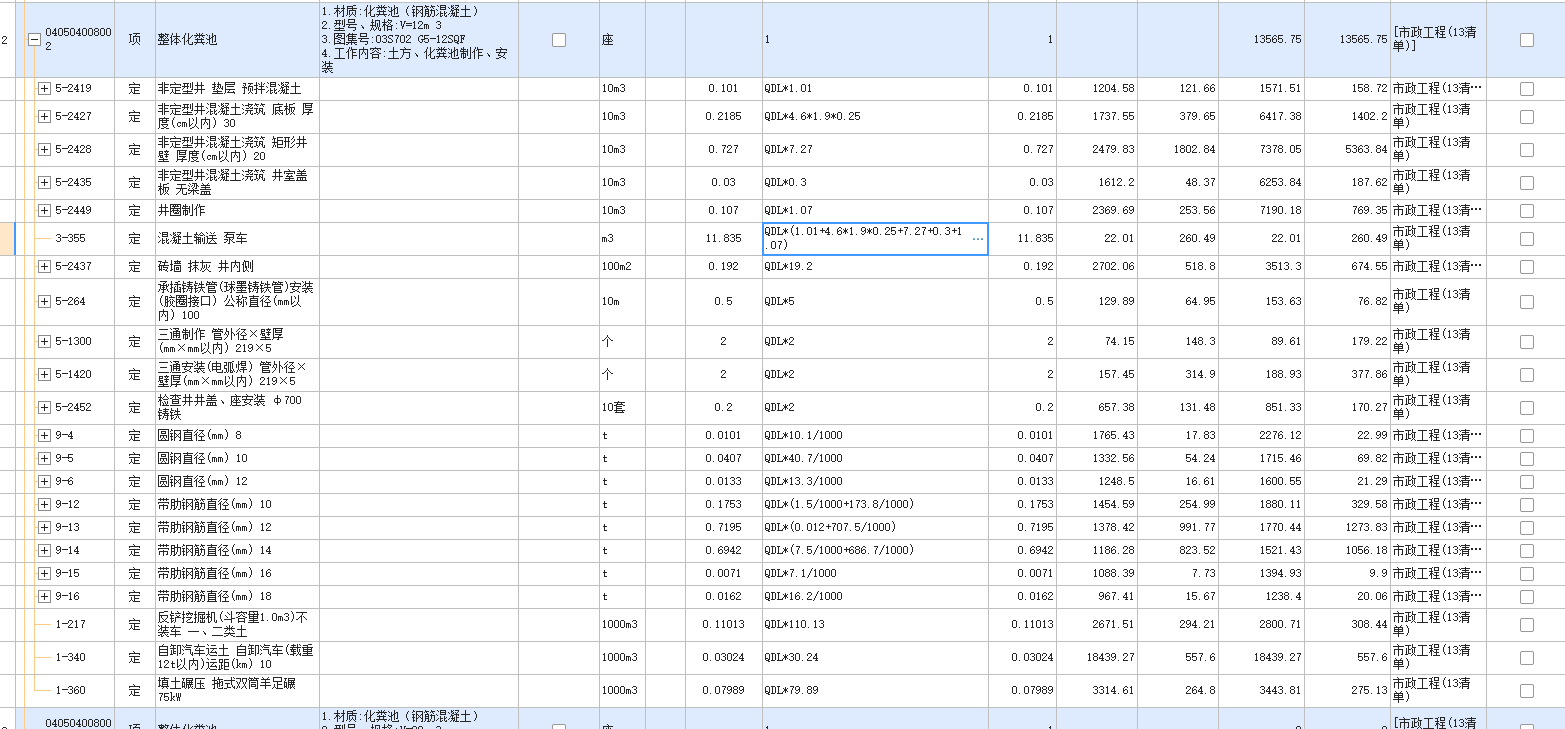This screenshot has height=729, width=1565.
Task: Select row code 1-360
Action: click(70, 691)
